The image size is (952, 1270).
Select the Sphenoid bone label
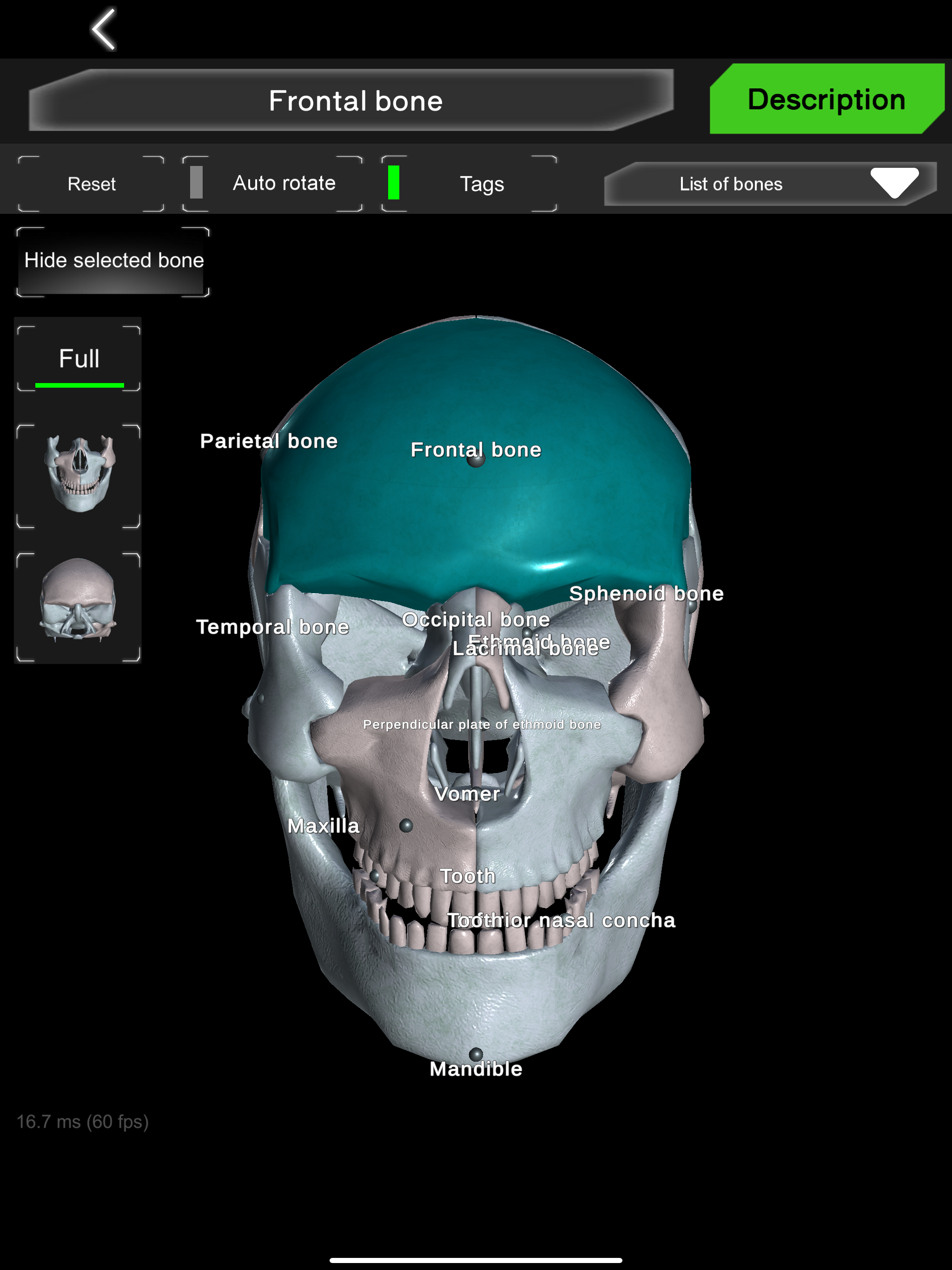[x=647, y=593]
